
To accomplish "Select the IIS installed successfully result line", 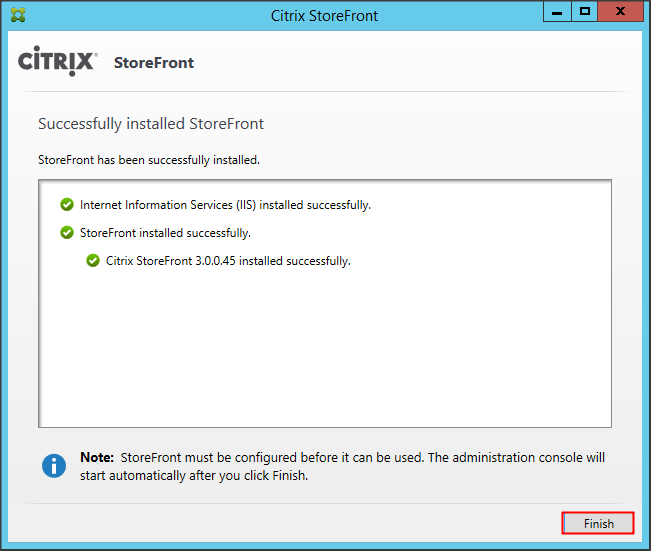I will [225, 205].
